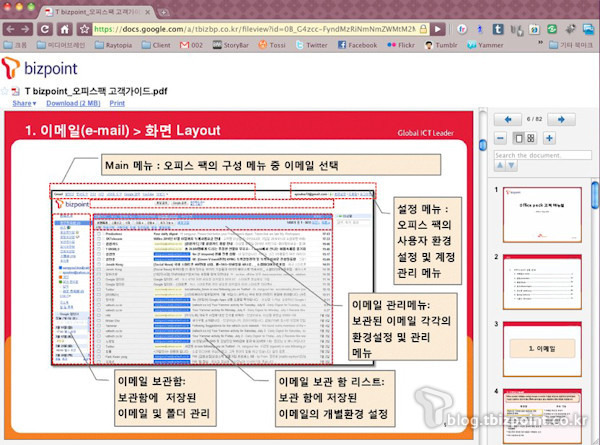
Task: Switch to thumbnail grid view
Action: [x=531, y=138]
